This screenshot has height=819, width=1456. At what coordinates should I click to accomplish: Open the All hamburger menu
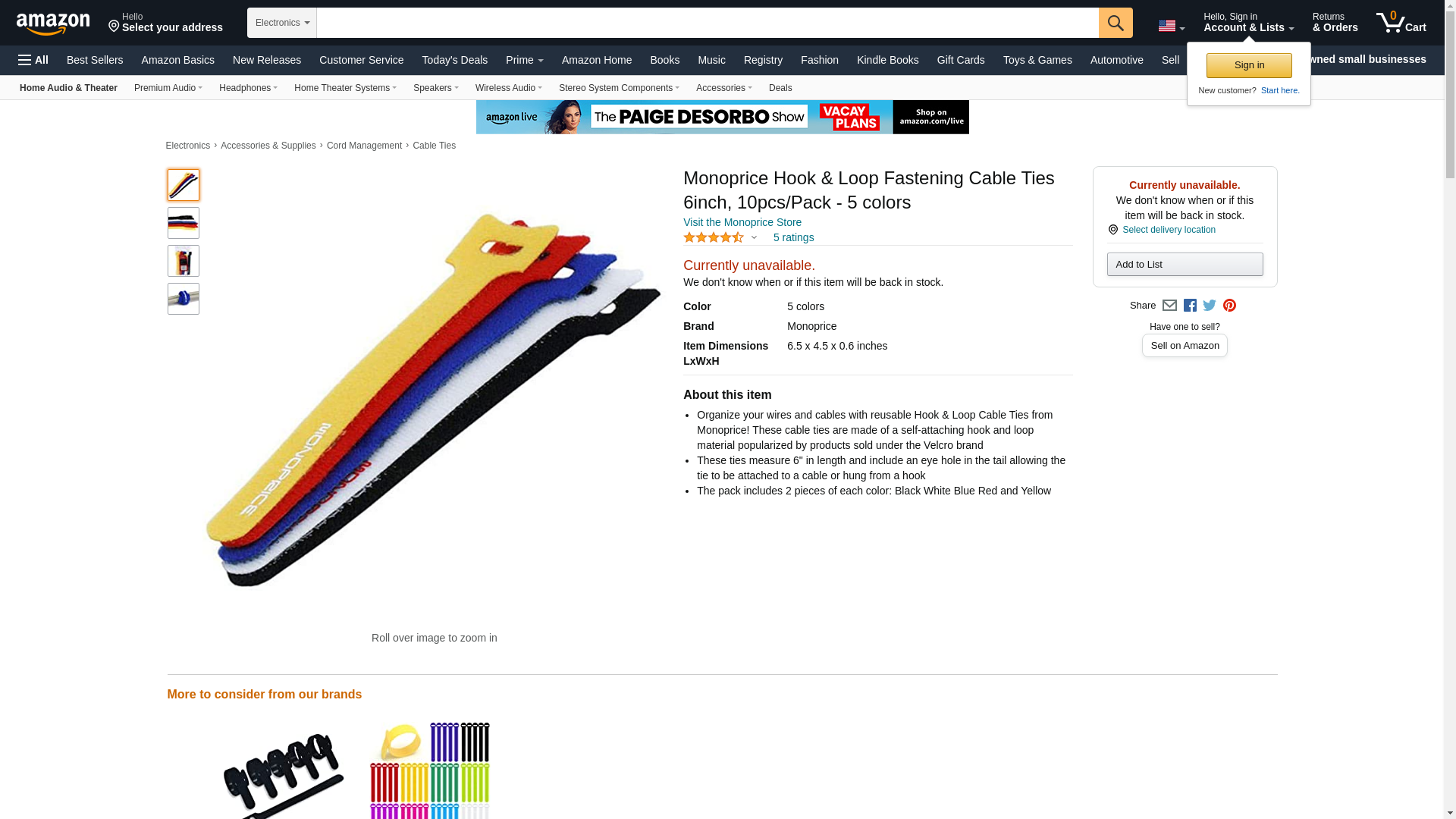(33, 60)
